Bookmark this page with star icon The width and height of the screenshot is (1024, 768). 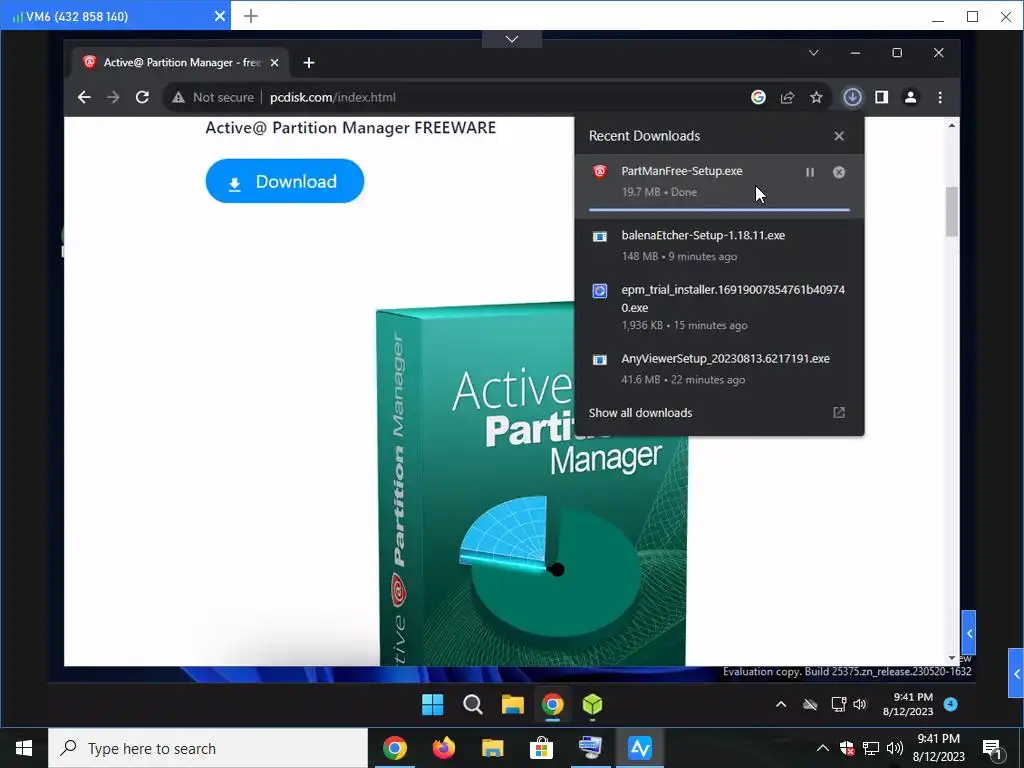coord(816,97)
